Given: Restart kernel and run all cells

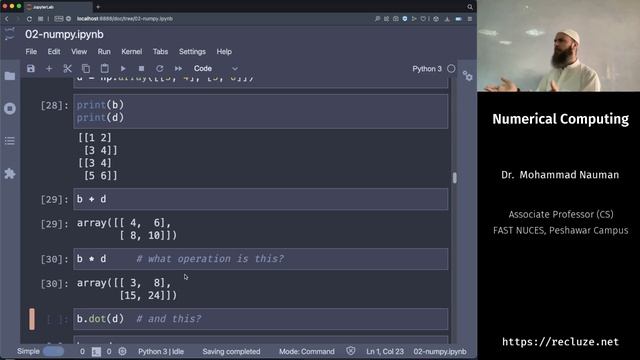Looking at the screenshot, I should 178,69.
